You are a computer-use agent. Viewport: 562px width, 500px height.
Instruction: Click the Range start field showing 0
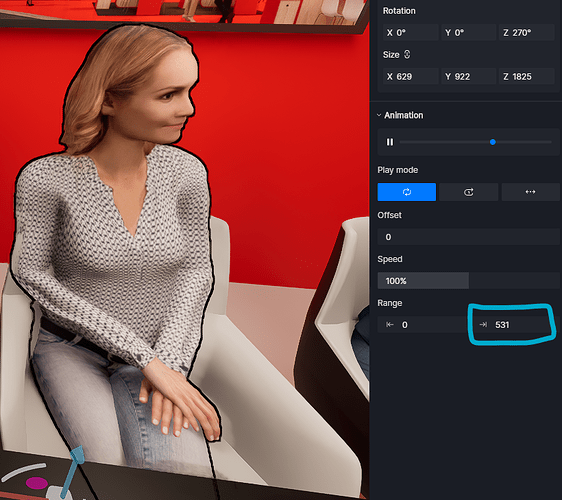pyautogui.click(x=422, y=325)
